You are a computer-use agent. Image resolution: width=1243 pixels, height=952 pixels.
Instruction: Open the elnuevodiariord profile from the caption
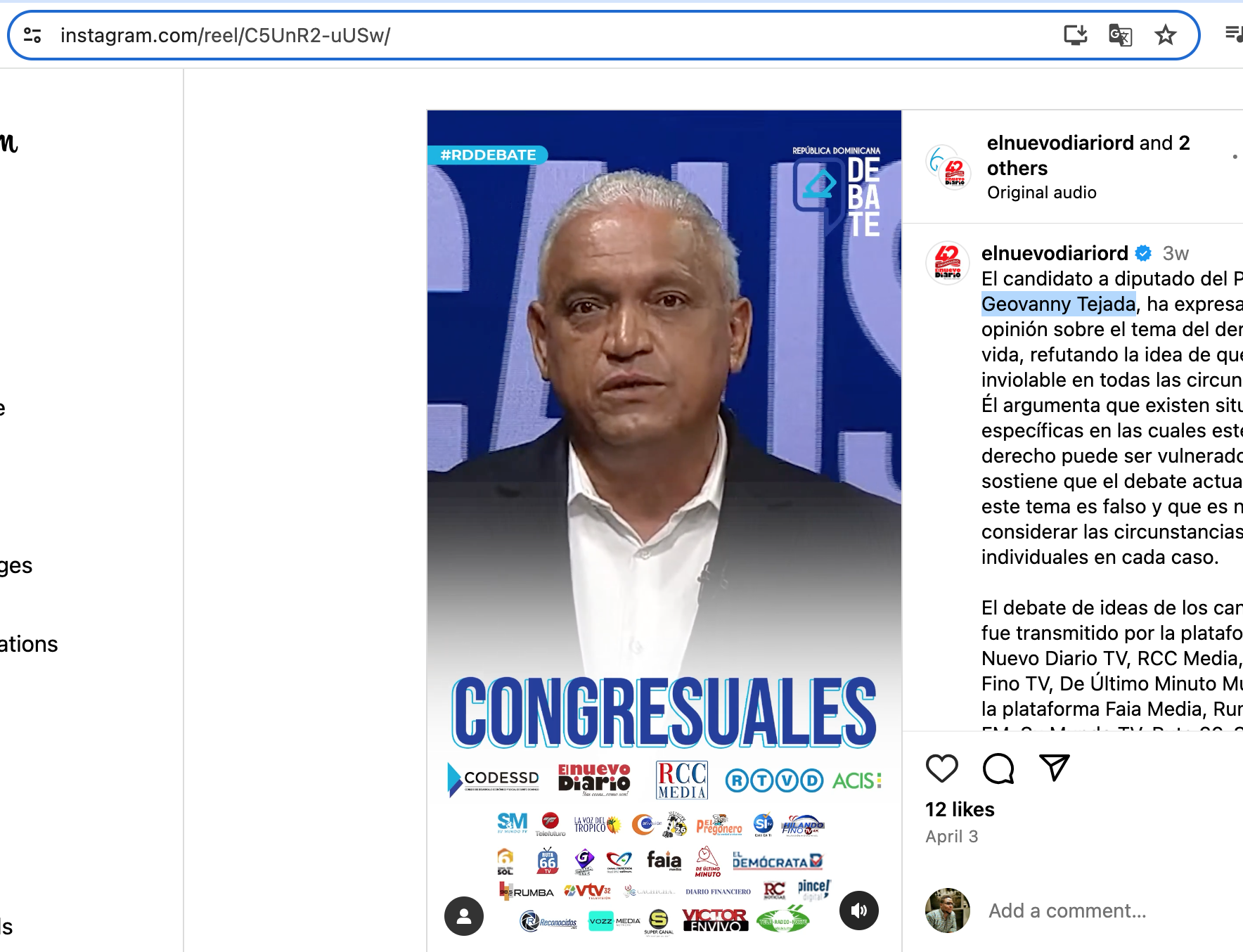1055,253
